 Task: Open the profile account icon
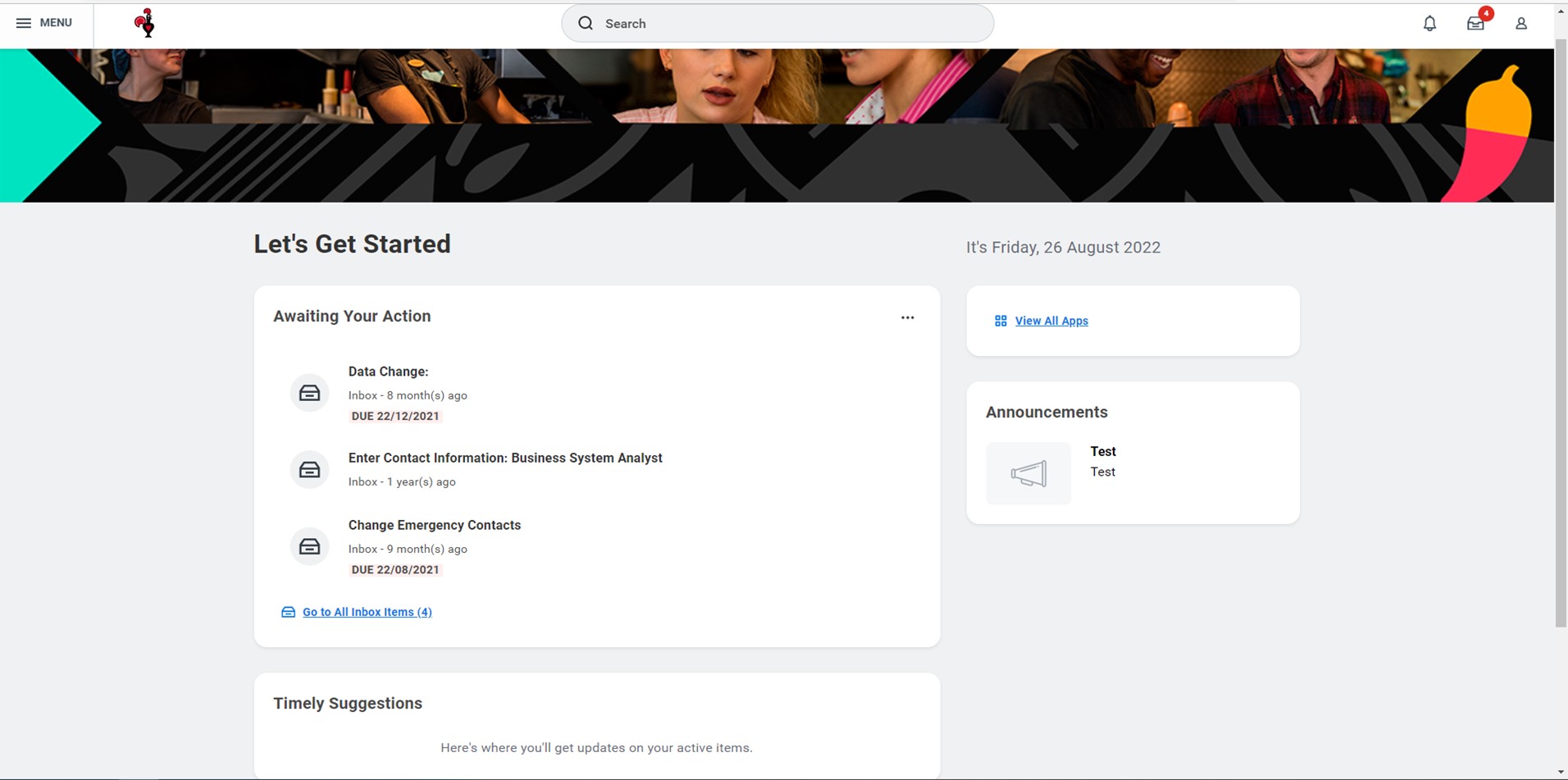click(1521, 24)
